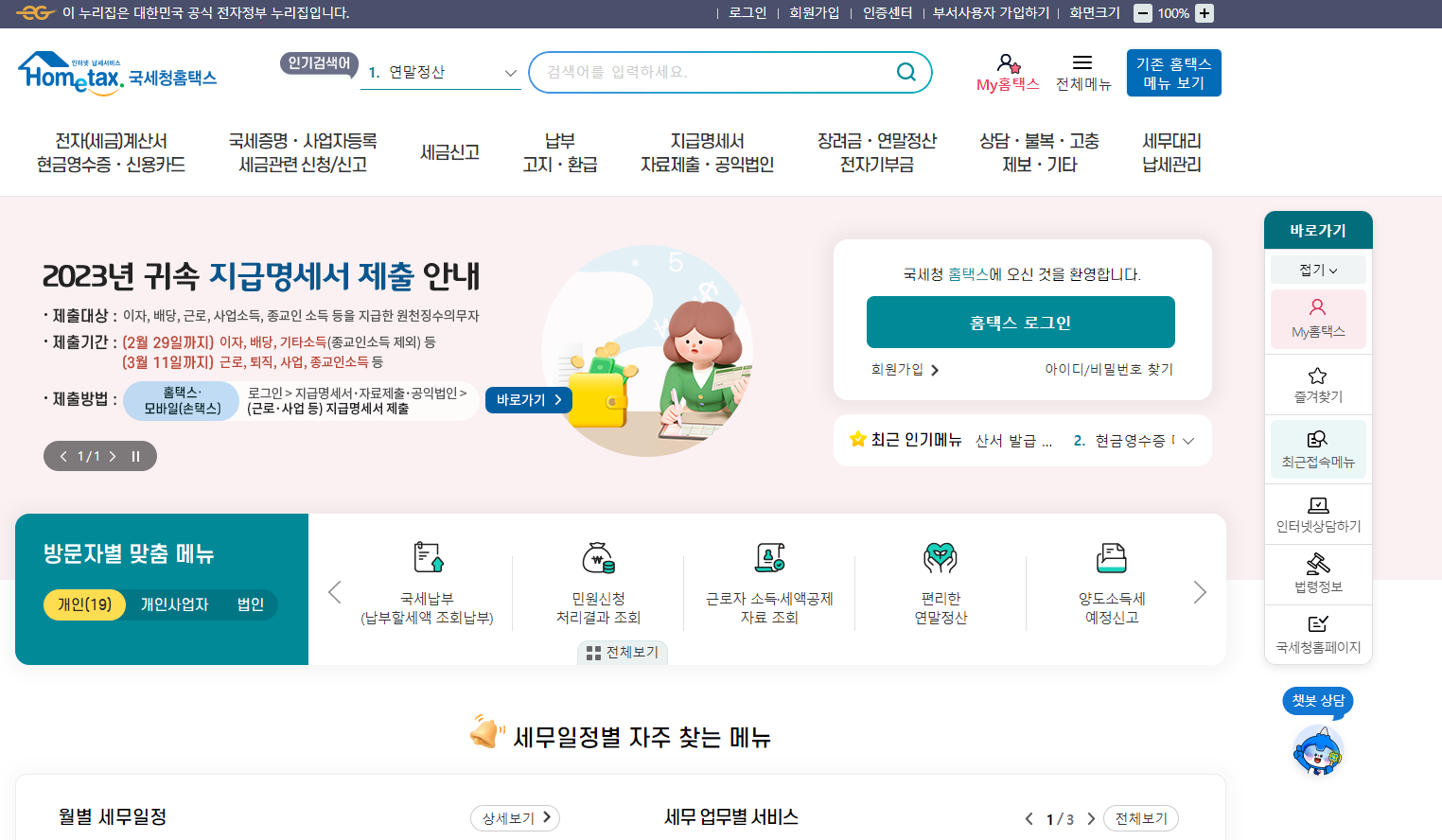Open 납부 고지·환급 menu

click(x=560, y=153)
